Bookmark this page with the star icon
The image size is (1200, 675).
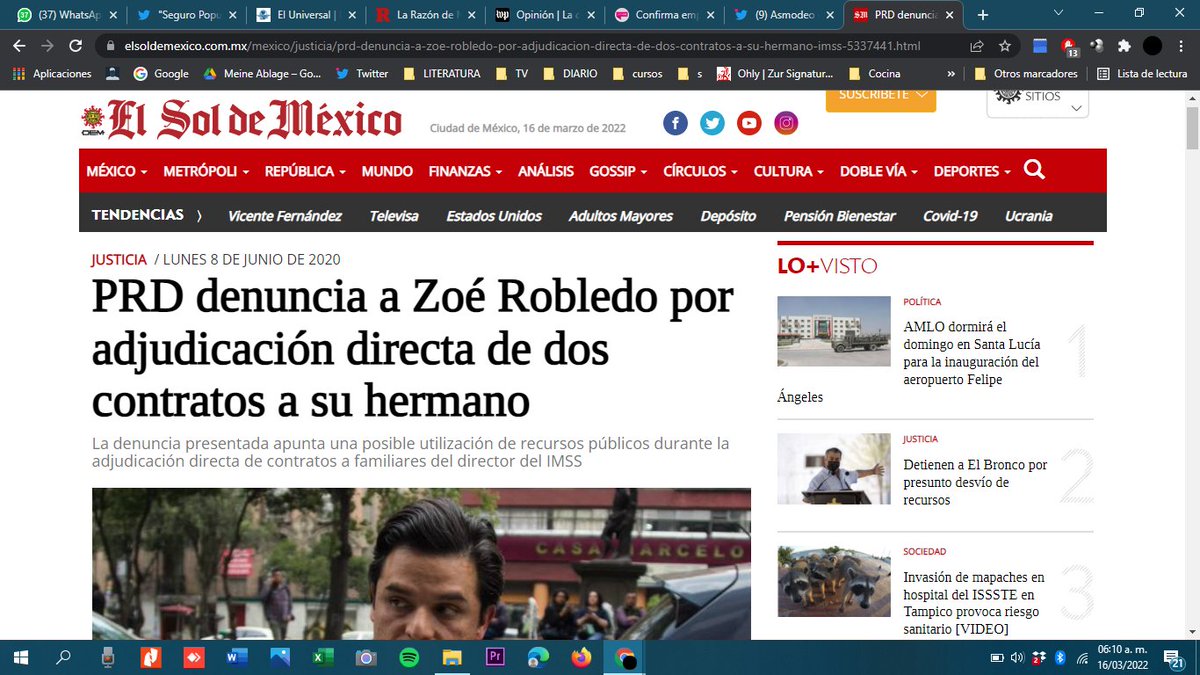(x=1005, y=46)
